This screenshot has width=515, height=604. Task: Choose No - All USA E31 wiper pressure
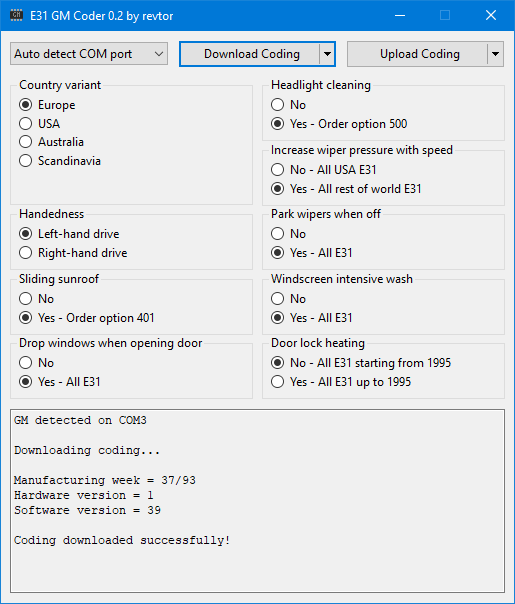coord(324,169)
